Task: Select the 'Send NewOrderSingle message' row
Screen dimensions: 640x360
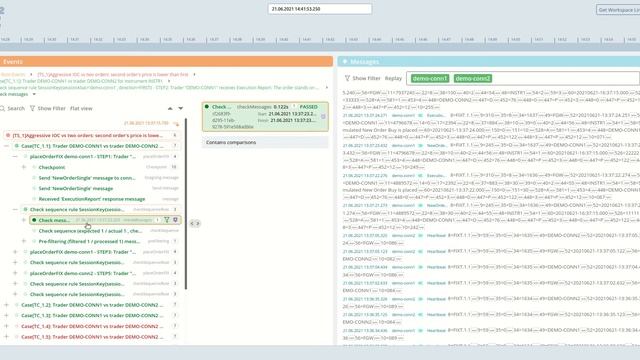Action: click(x=106, y=189)
